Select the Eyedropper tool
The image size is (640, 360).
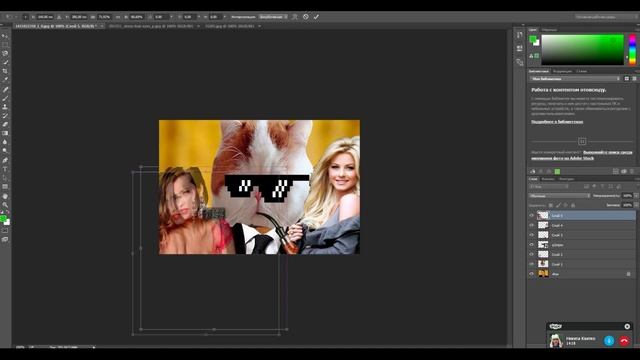click(5, 80)
